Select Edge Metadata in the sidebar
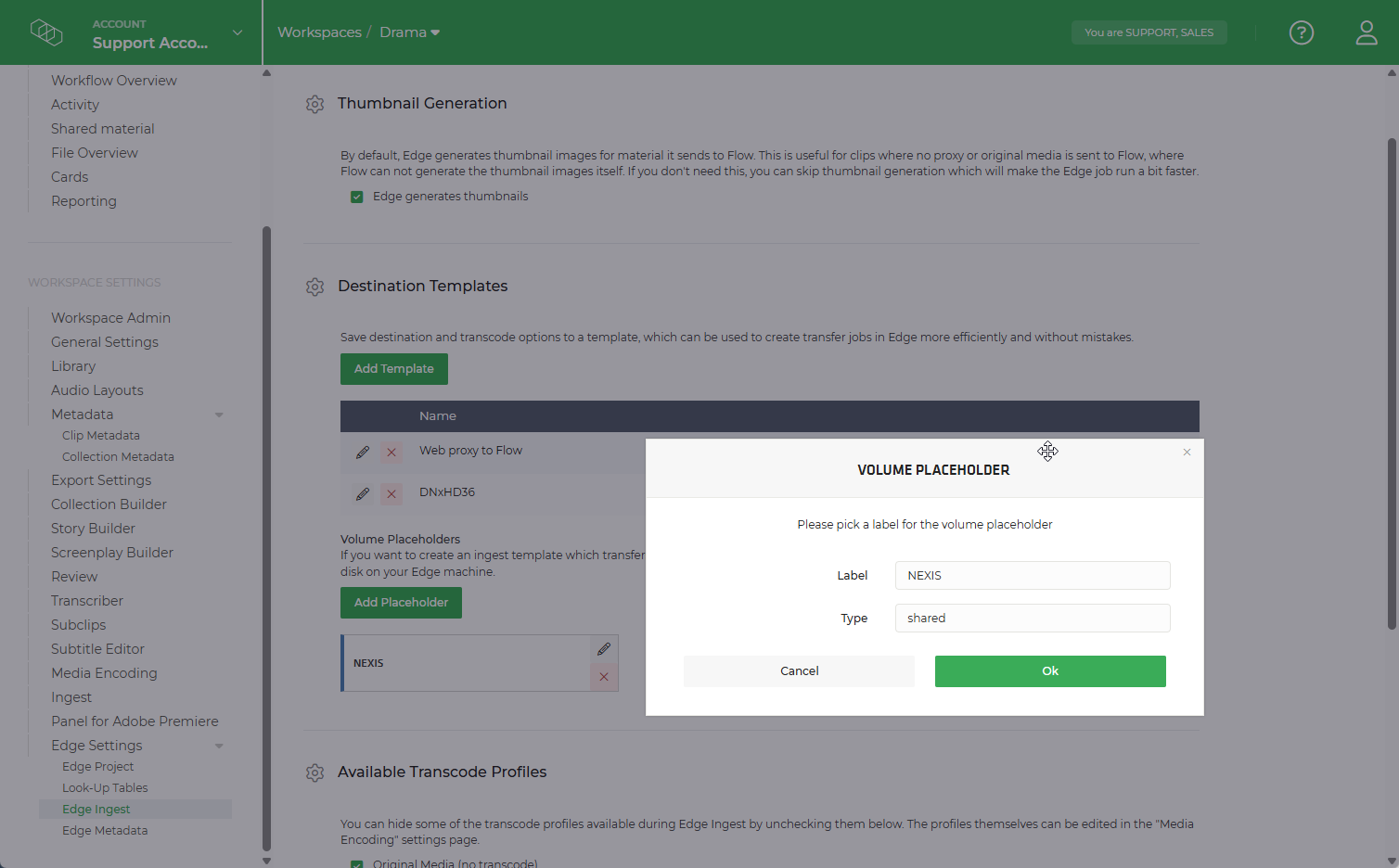 [x=105, y=830]
